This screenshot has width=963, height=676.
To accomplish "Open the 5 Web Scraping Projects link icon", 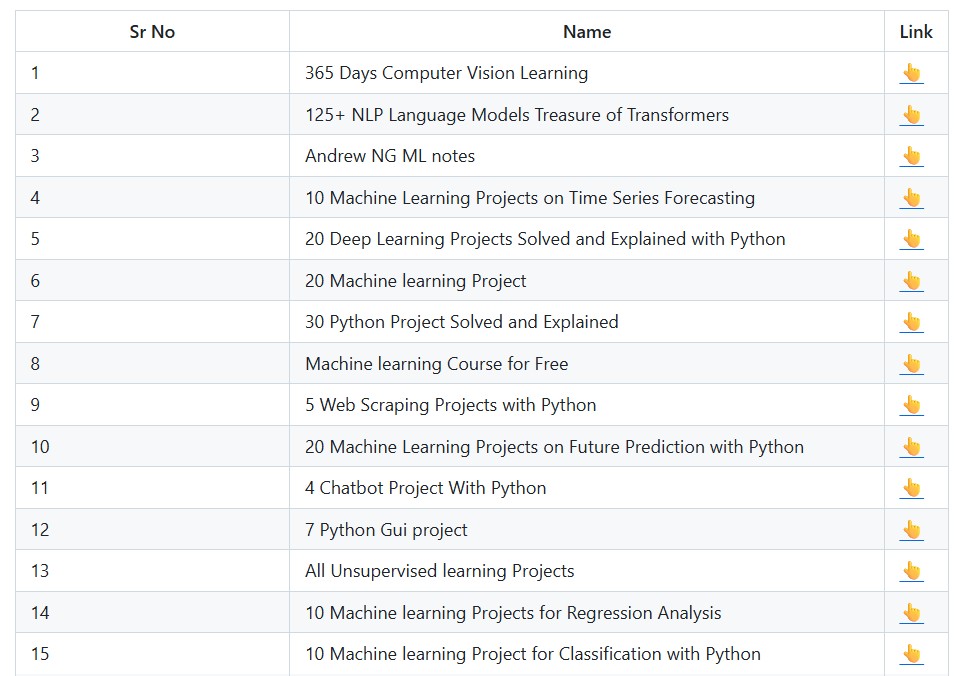I will 911,405.
